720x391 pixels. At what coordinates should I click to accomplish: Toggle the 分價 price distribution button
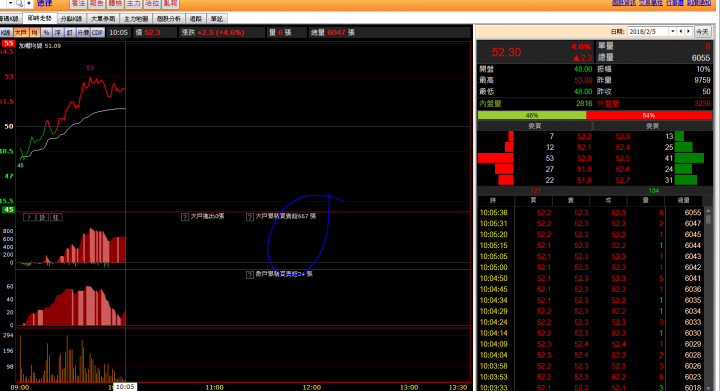pyautogui.click(x=83, y=33)
